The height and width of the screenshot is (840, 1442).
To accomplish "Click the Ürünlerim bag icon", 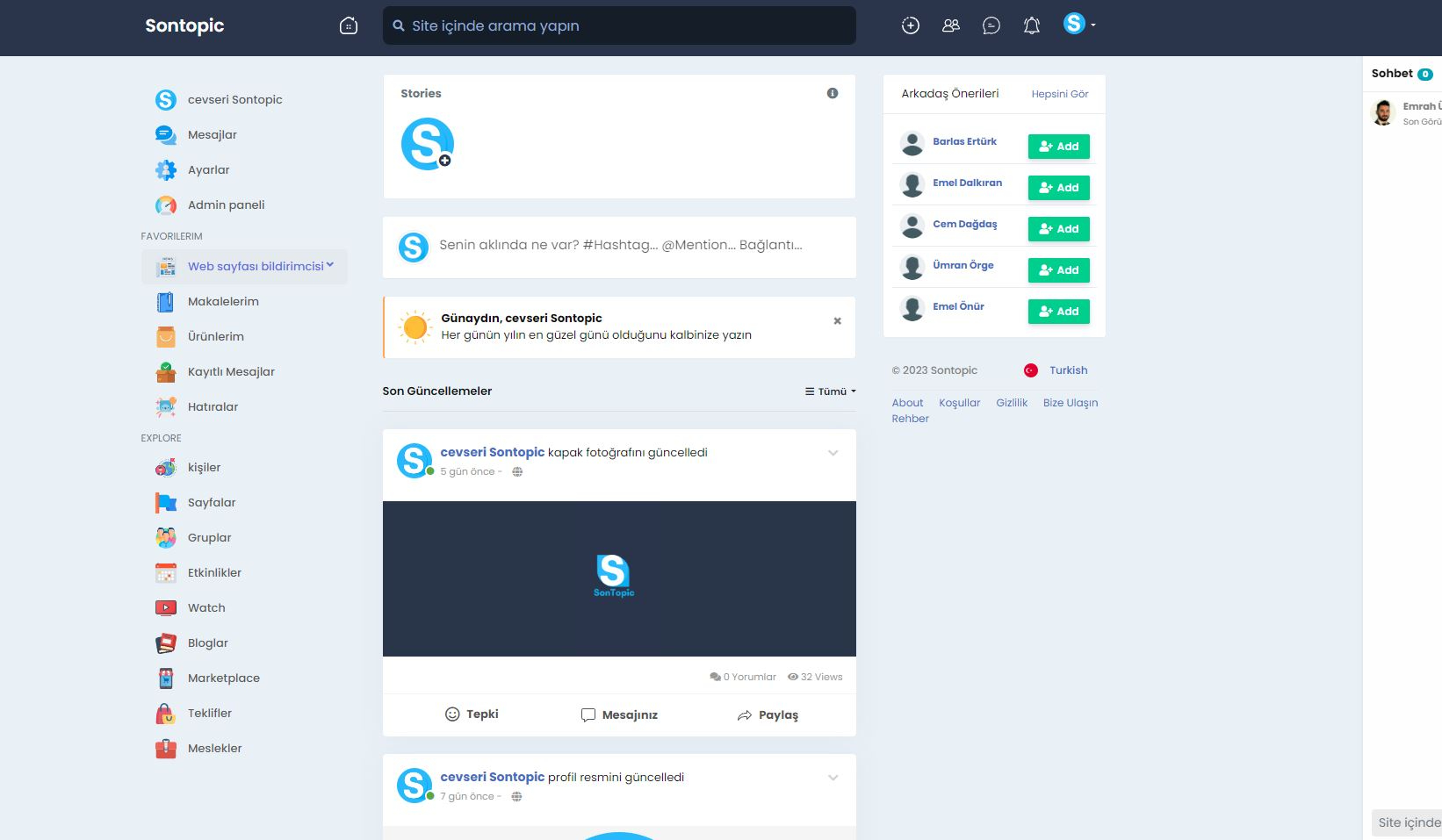I will tap(166, 336).
